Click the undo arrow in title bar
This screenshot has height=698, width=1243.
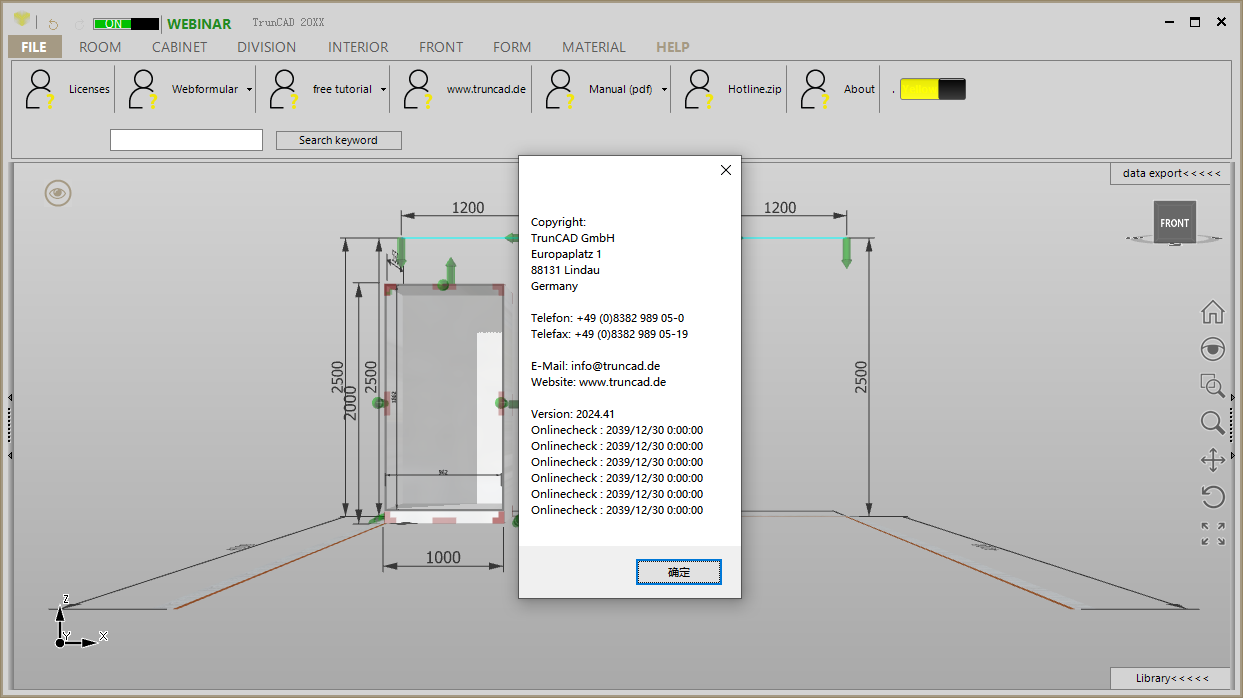coord(54,23)
